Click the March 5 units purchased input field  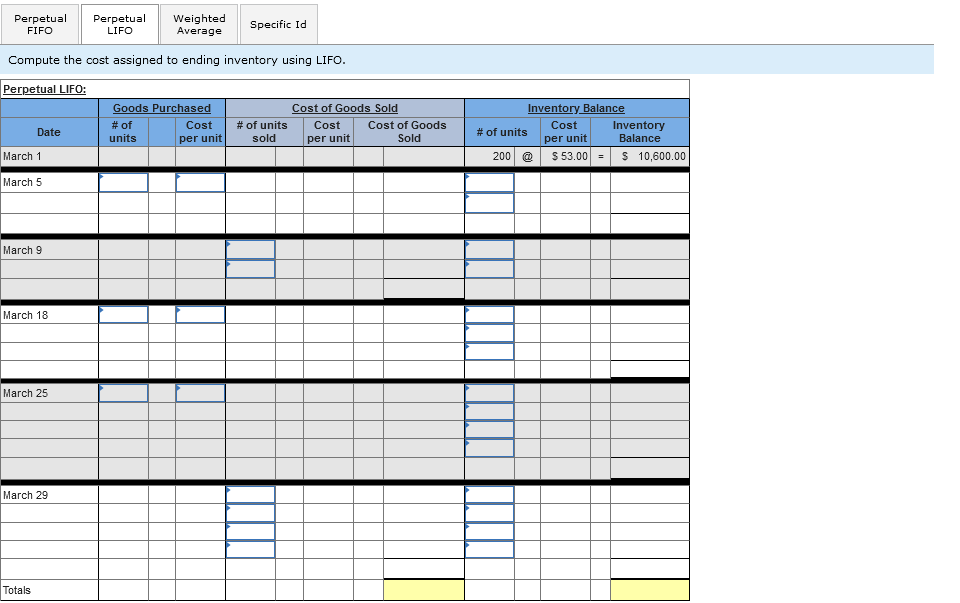point(123,182)
